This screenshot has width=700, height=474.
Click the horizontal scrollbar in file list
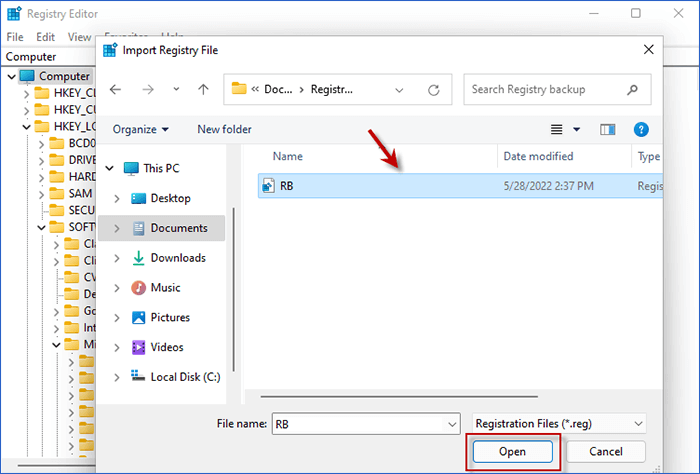point(399,396)
